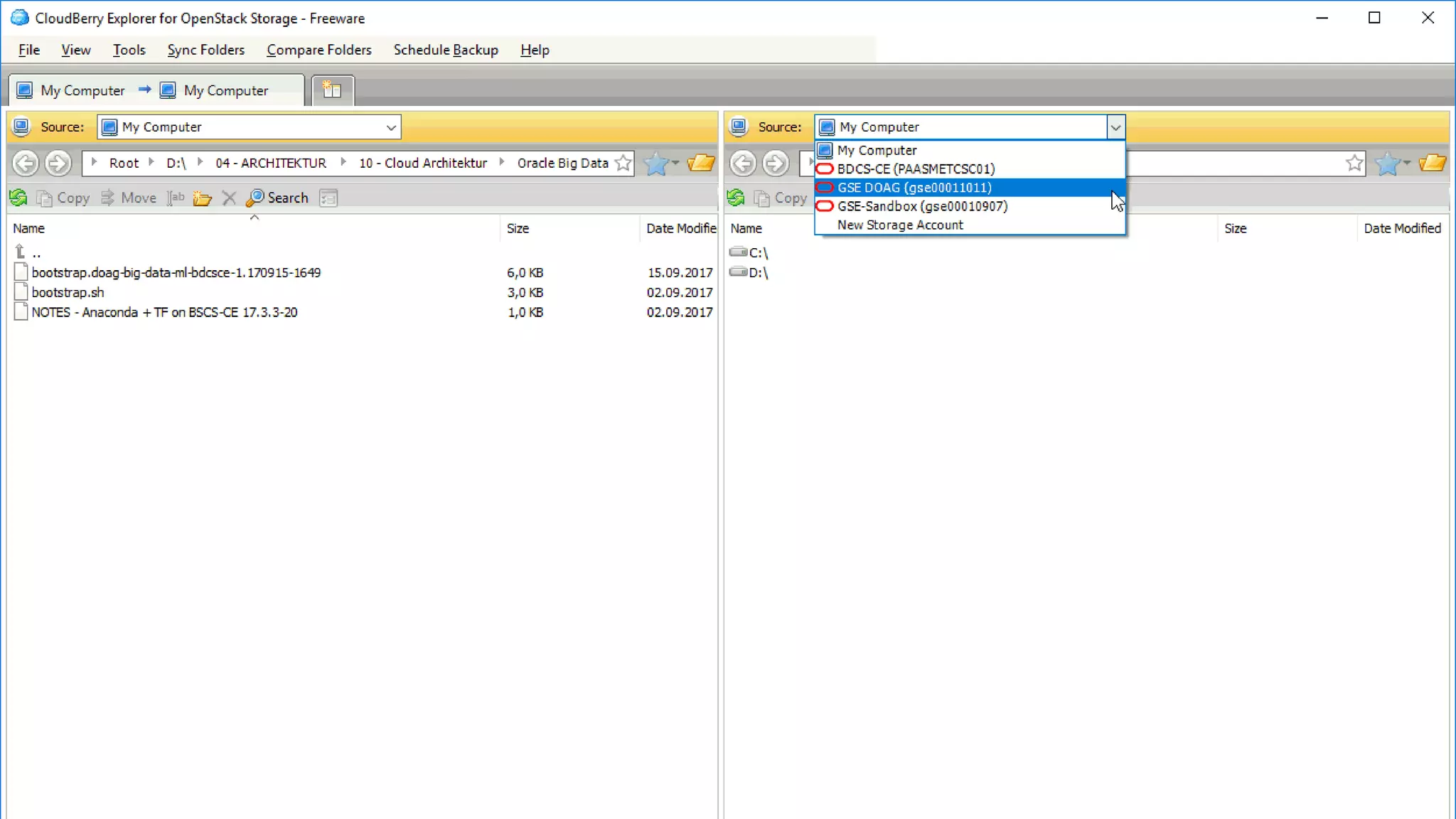
Task: Click the Search button in left toolbar
Action: pos(278,198)
